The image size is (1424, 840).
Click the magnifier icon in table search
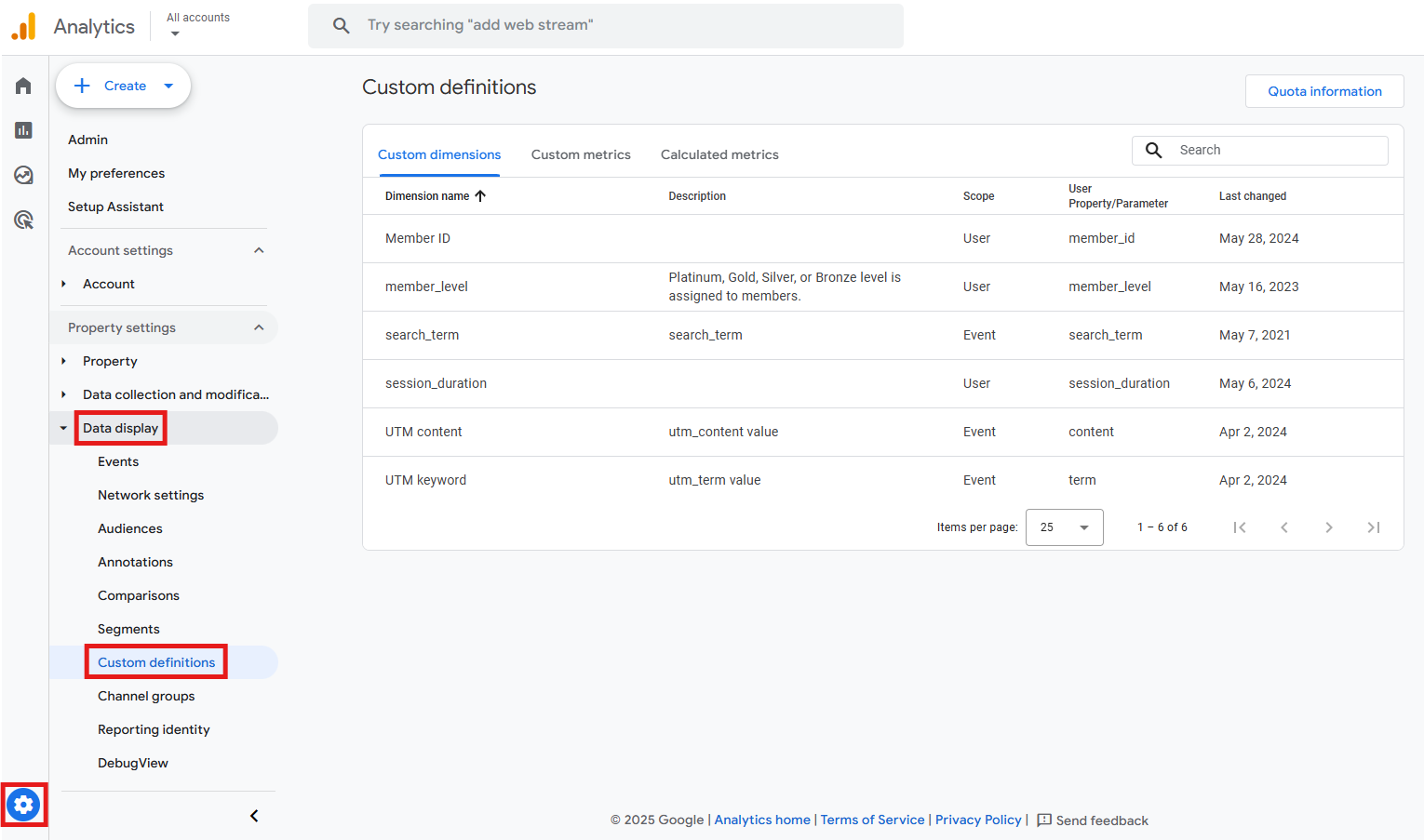click(x=1154, y=150)
